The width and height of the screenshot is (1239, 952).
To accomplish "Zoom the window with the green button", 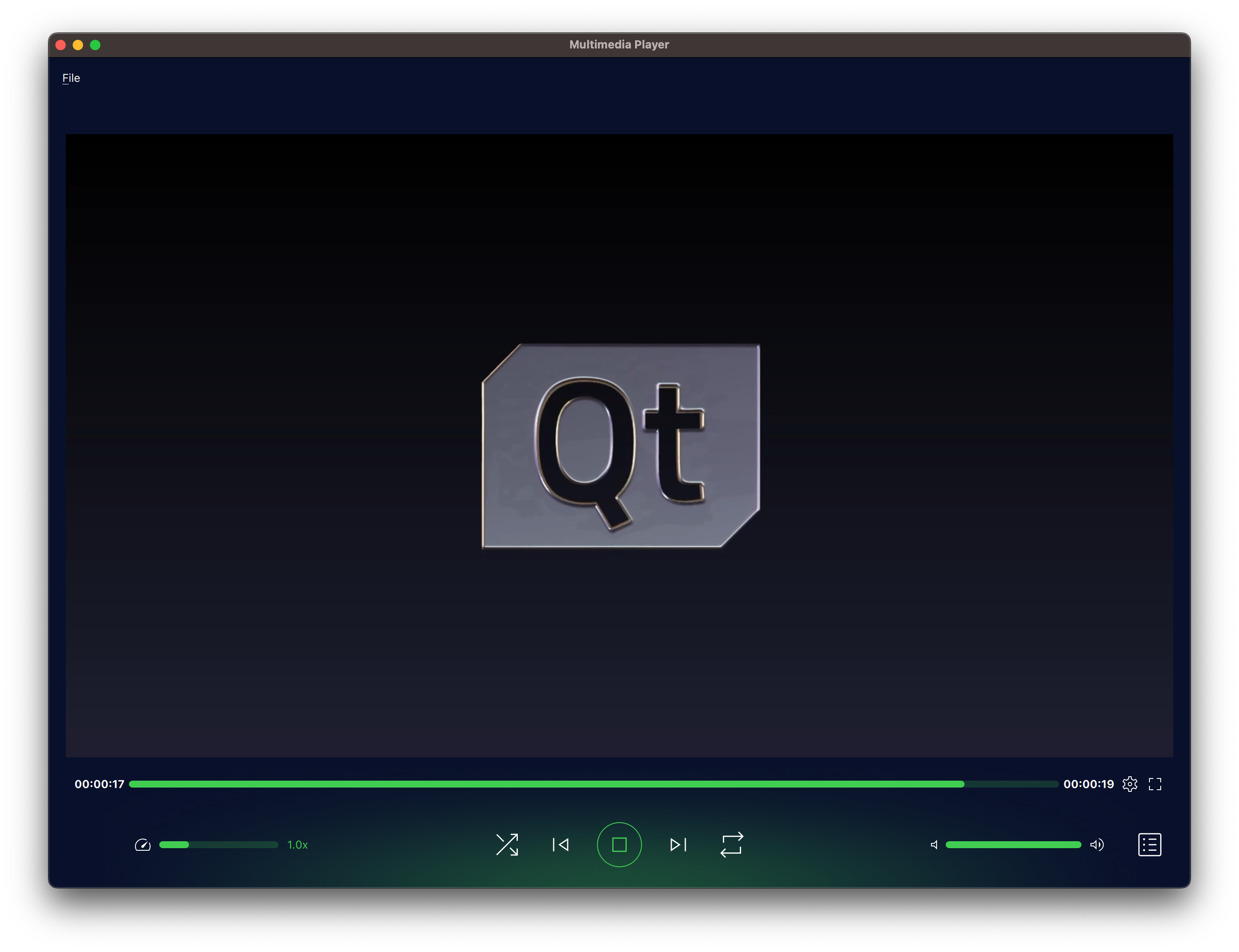I will tap(95, 45).
